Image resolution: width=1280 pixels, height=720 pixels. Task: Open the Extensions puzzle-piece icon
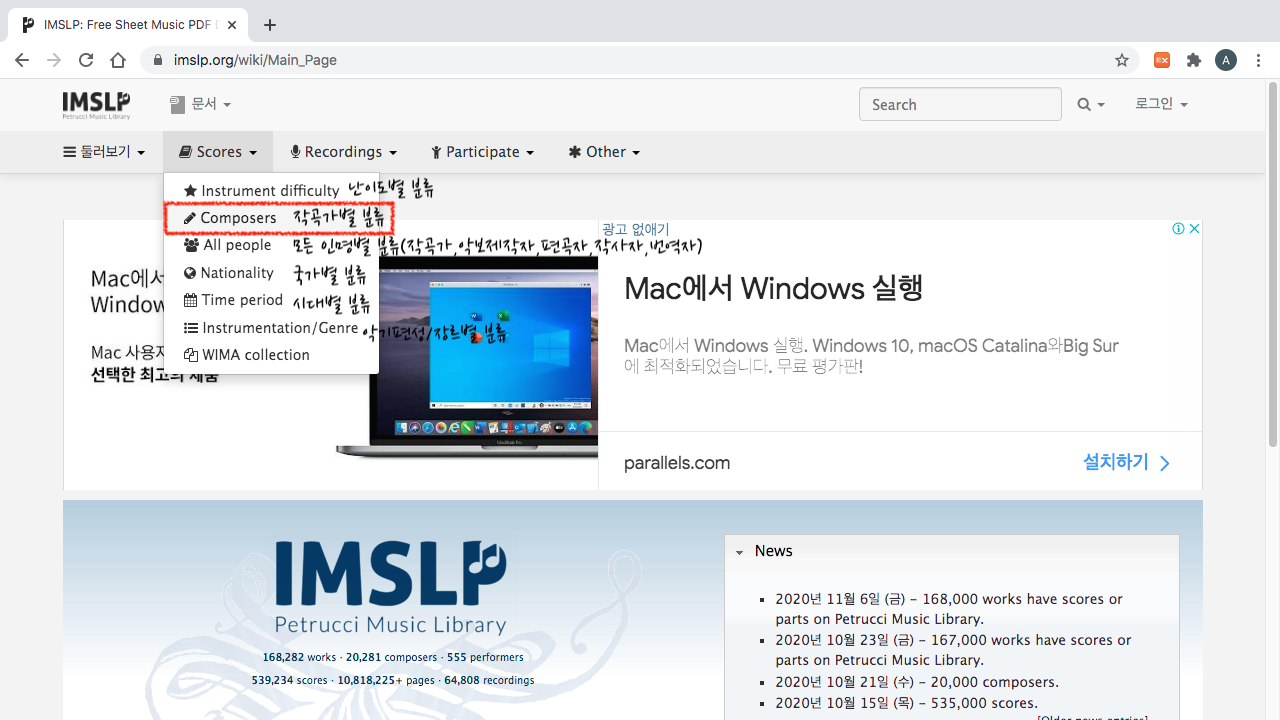coord(1194,60)
